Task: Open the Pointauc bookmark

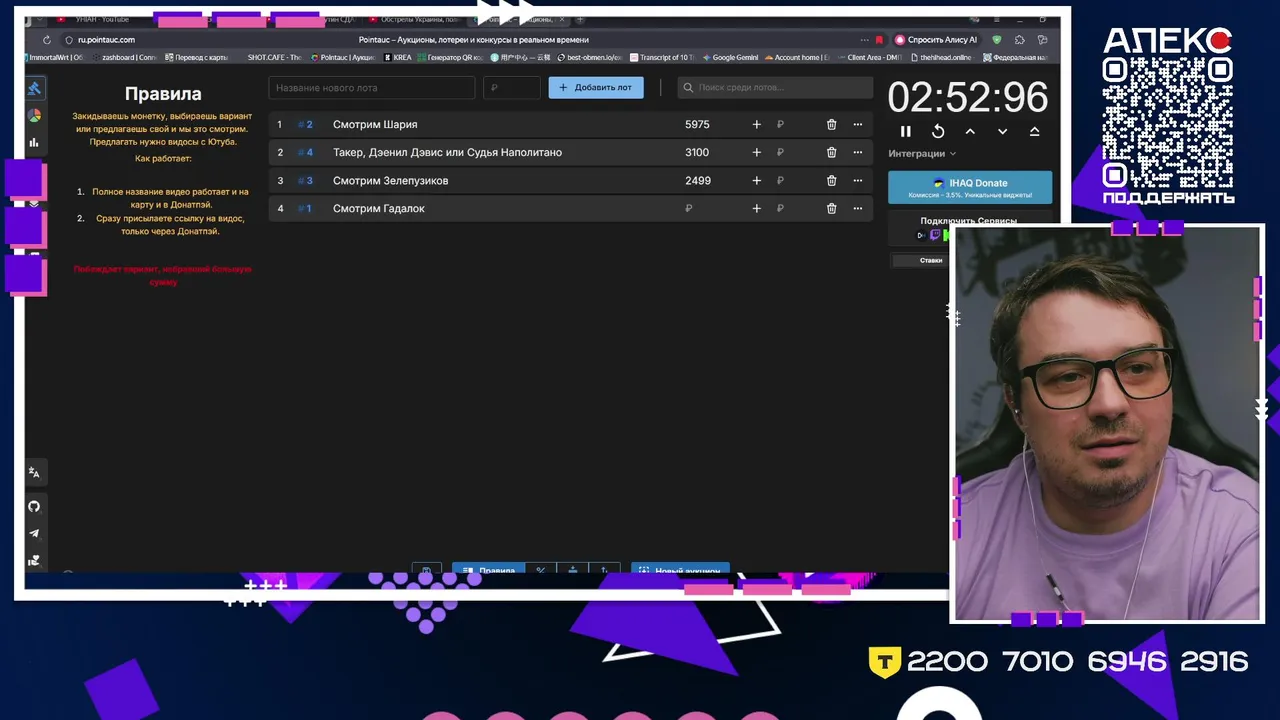Action: (343, 58)
